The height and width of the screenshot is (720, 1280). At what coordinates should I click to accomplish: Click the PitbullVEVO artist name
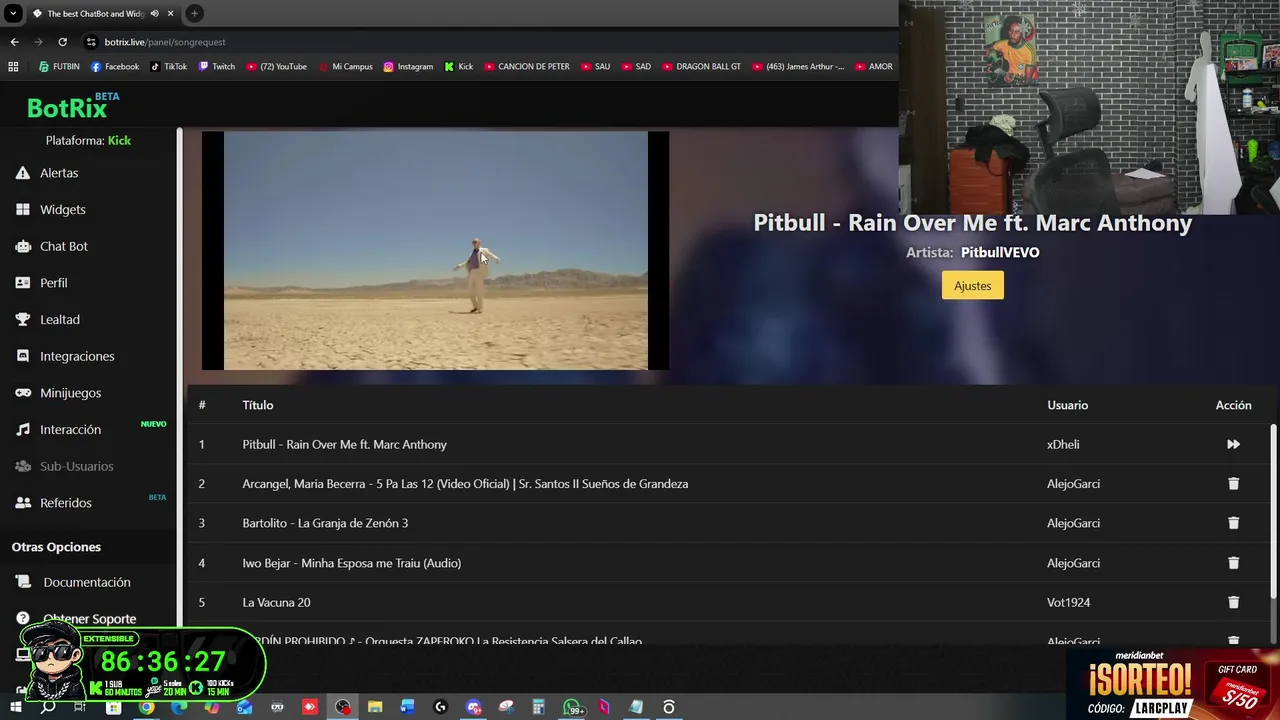tap(1000, 253)
